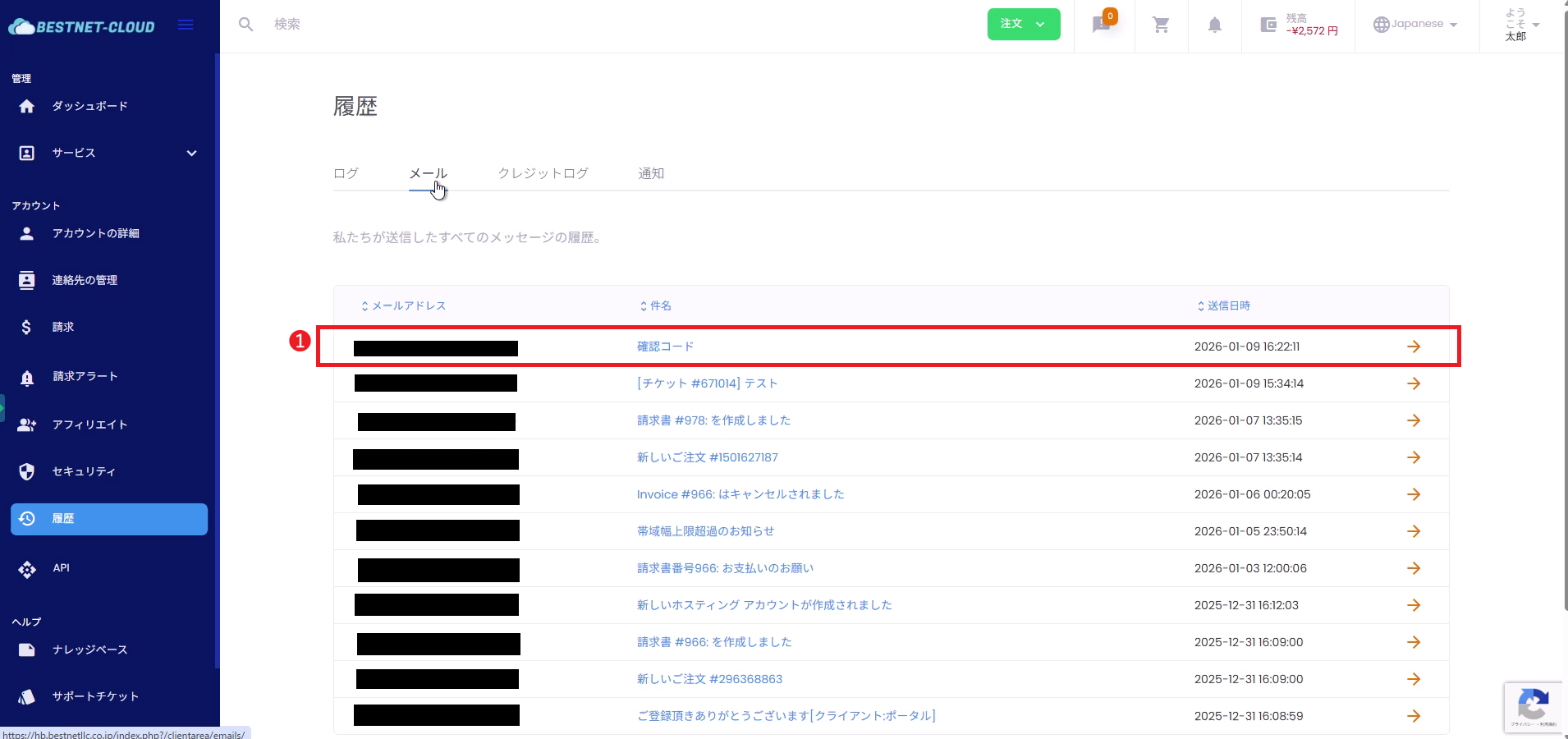Open the 請求書 #978: を作成しました link
1568x739 pixels.
pos(713,420)
